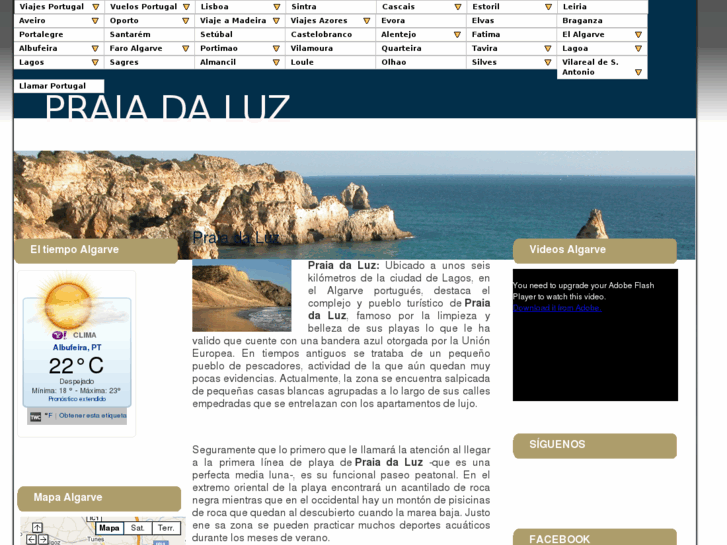The height and width of the screenshot is (545, 727).
Task: Click the El tiempo Algarve header
Action: click(96, 250)
